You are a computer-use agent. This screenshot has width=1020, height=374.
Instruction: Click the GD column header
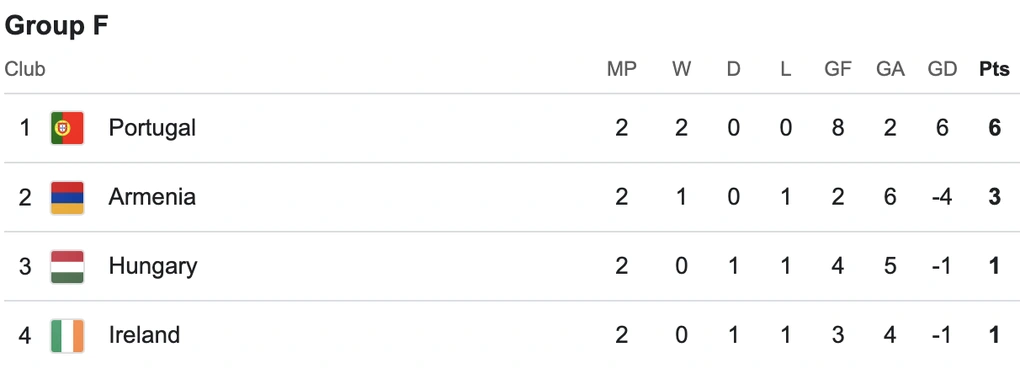click(x=942, y=69)
